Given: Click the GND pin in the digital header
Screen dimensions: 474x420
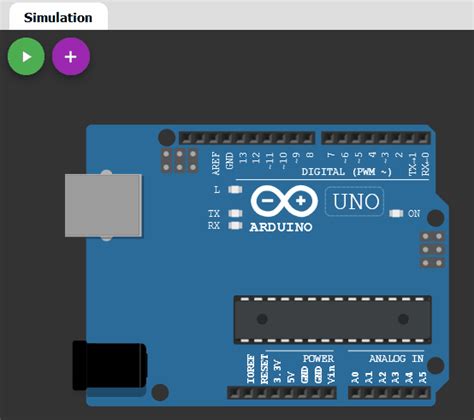Looking at the screenshot, I should click(227, 138).
